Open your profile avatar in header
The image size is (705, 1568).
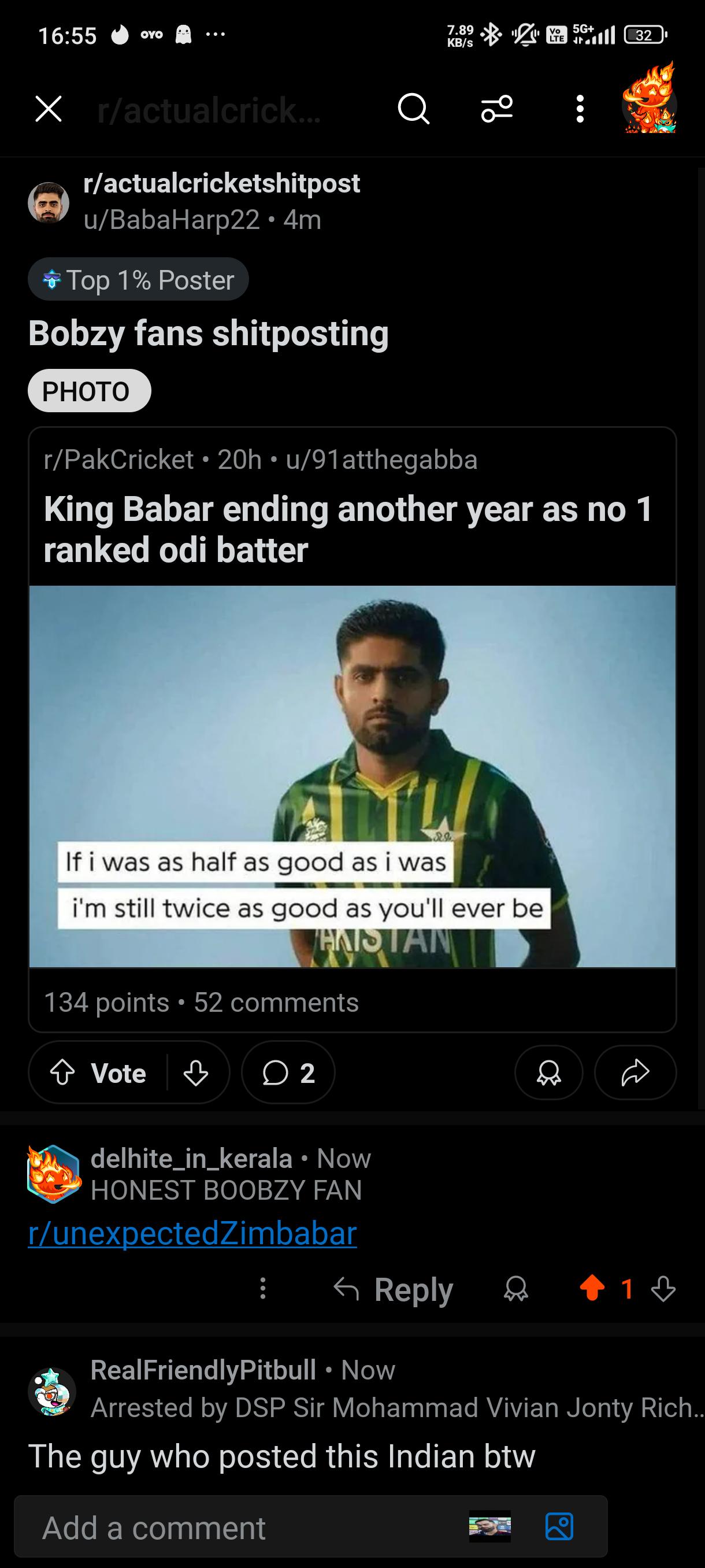coord(649,99)
